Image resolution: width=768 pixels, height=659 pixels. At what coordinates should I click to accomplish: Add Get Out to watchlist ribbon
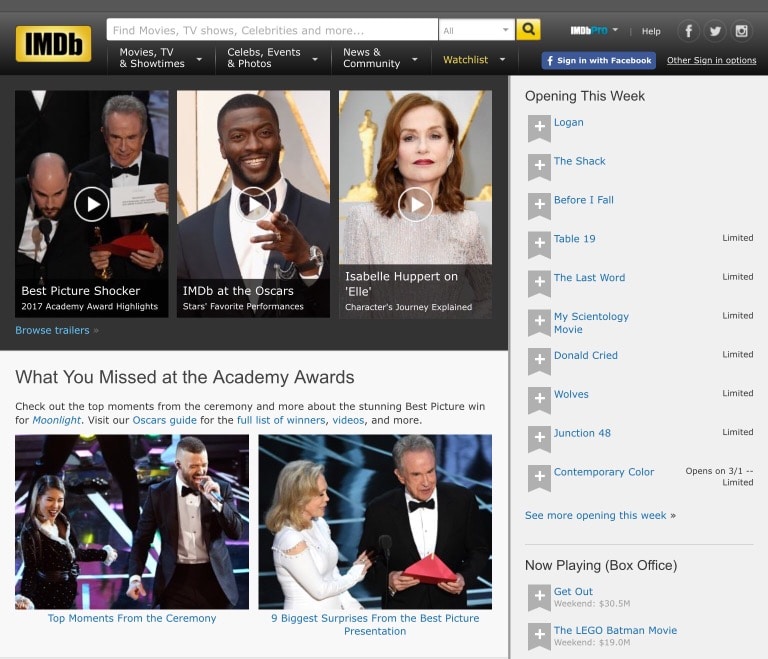pos(539,598)
